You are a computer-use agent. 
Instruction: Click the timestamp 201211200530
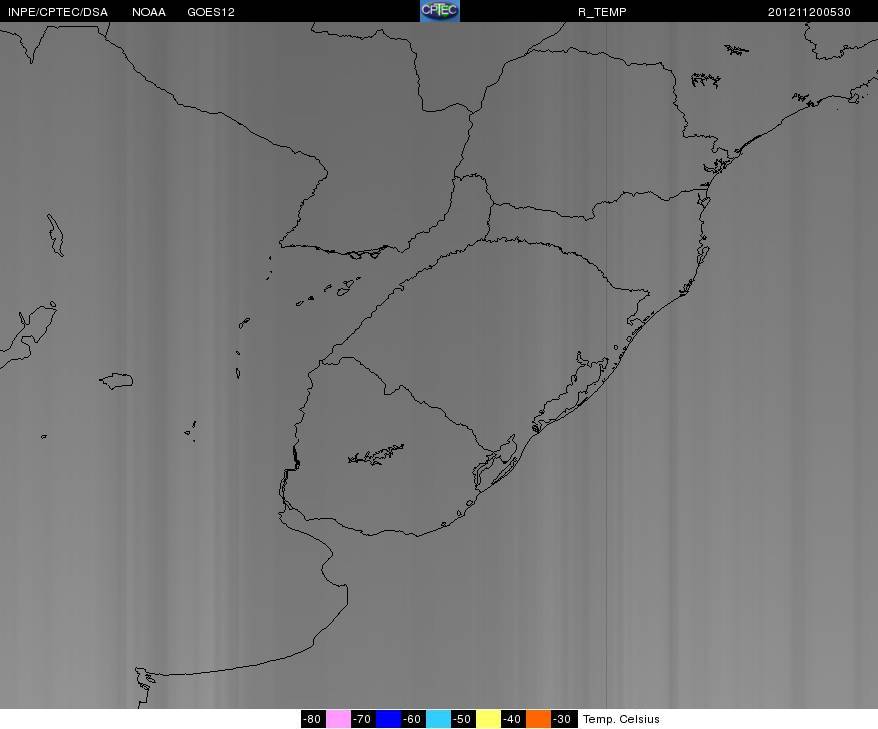pos(809,12)
